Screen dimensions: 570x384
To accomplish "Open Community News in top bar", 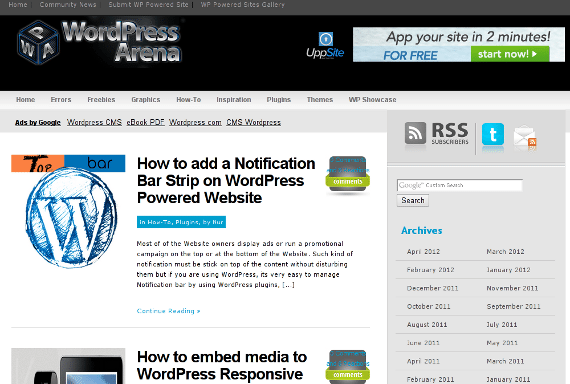I will click(x=68, y=5).
